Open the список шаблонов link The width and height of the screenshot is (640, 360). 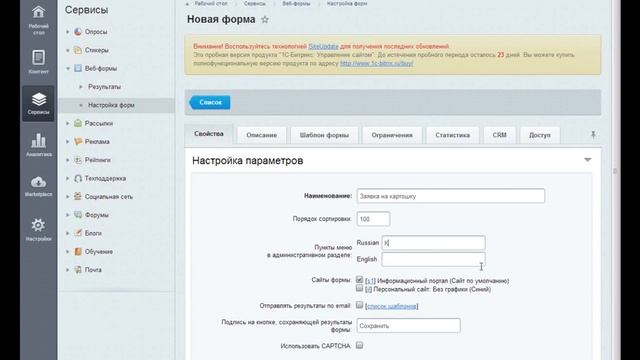[391, 306]
